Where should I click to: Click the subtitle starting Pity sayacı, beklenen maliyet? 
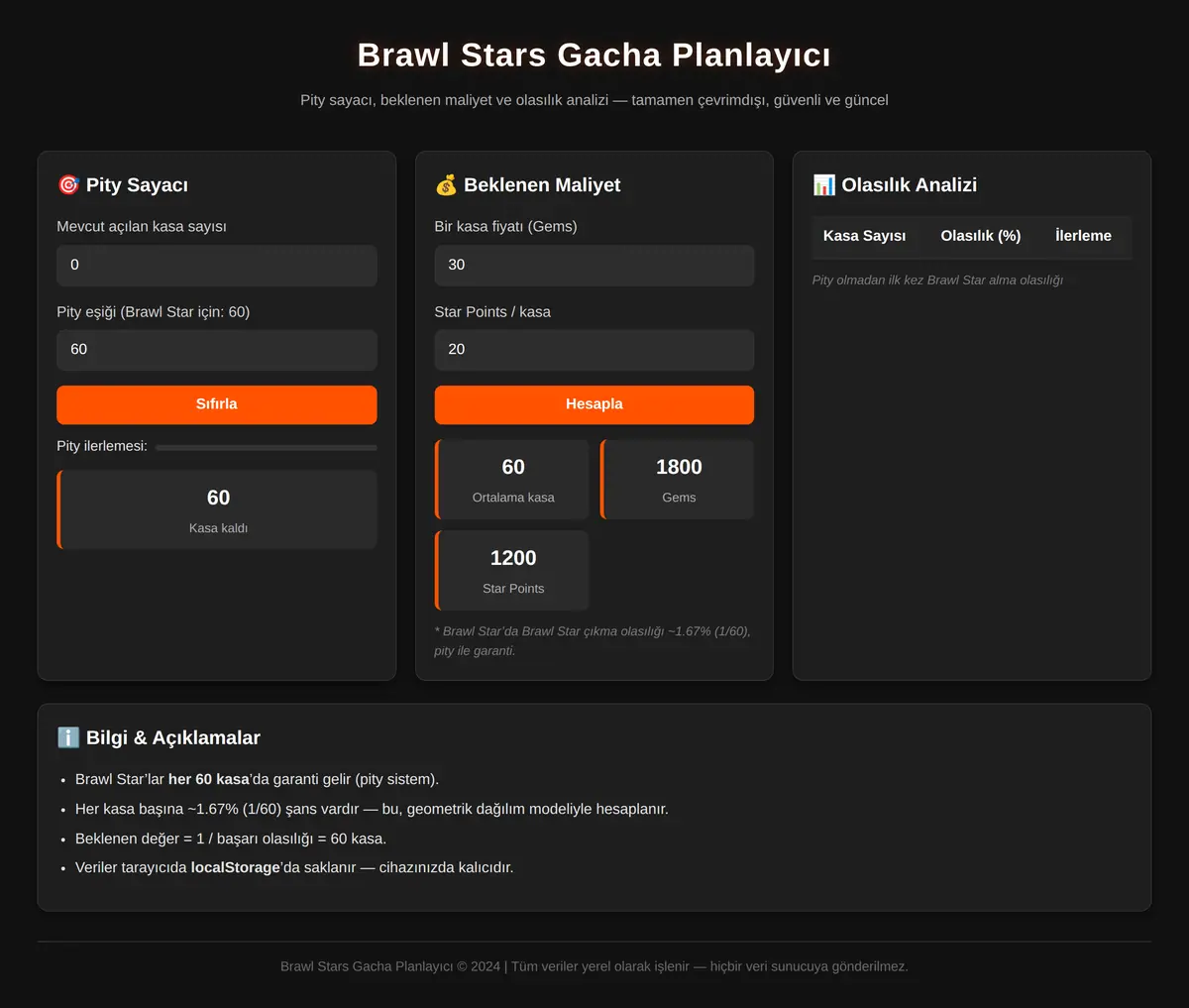(594, 100)
